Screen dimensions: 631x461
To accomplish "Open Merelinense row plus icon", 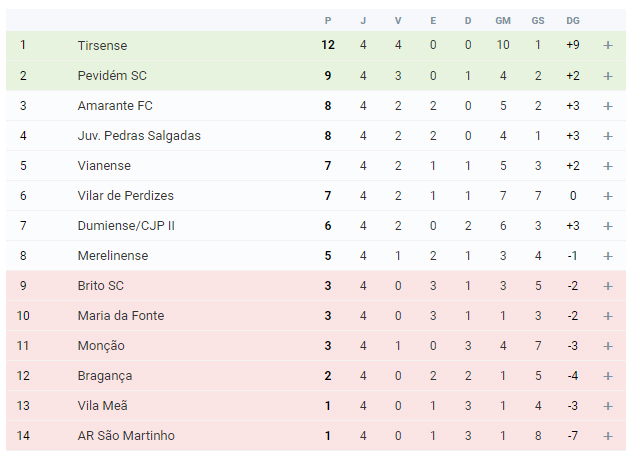I will tap(608, 256).
